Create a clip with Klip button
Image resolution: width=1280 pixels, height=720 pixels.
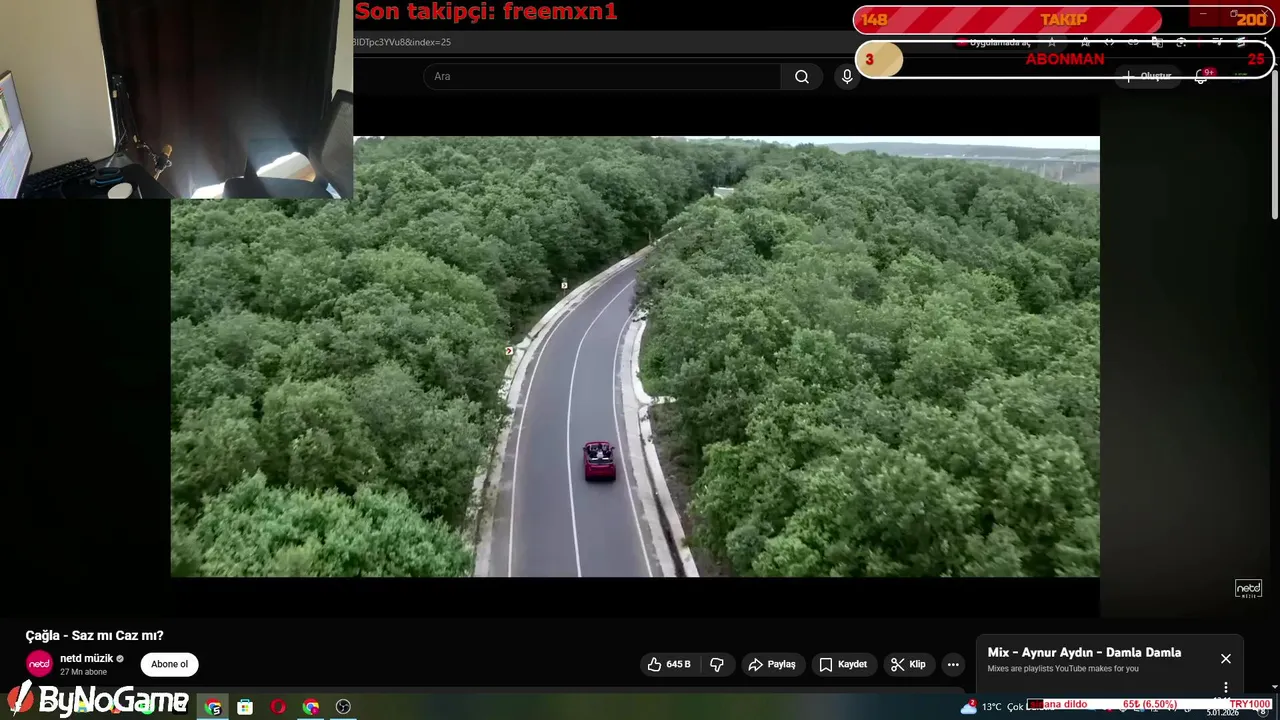[908, 664]
